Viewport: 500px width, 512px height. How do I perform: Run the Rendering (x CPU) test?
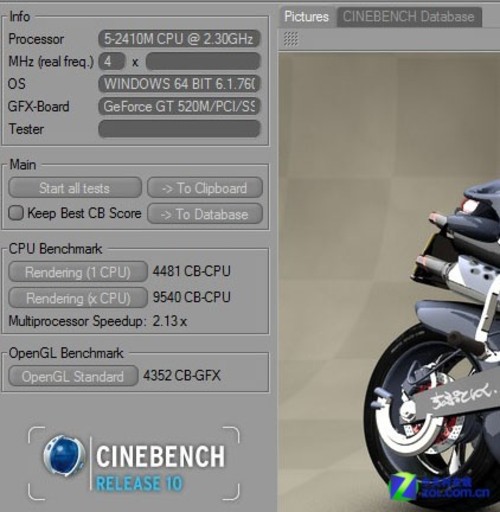[78, 298]
